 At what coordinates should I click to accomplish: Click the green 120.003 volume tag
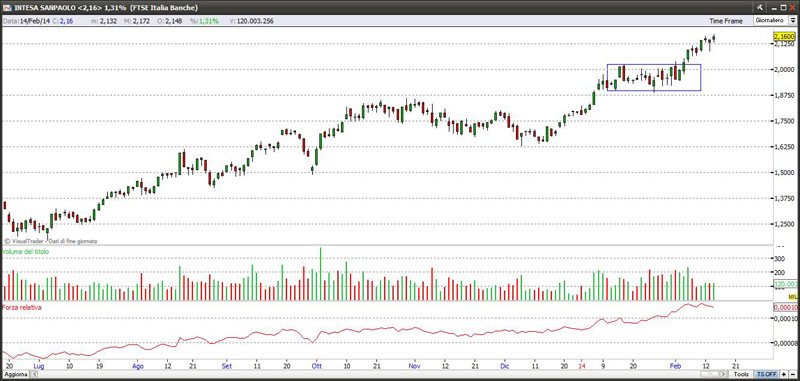[x=786, y=284]
